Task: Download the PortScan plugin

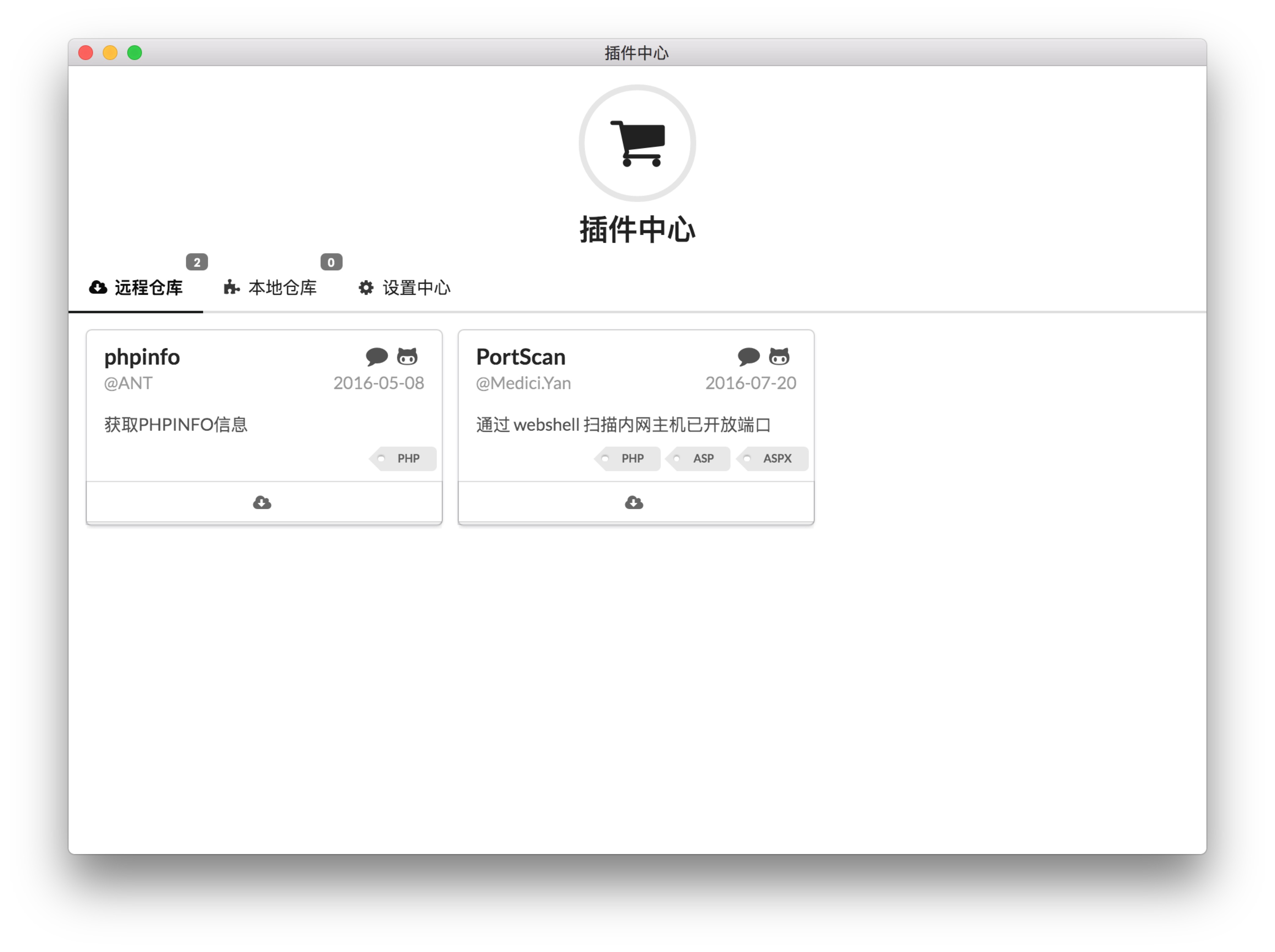Action: pos(634,503)
